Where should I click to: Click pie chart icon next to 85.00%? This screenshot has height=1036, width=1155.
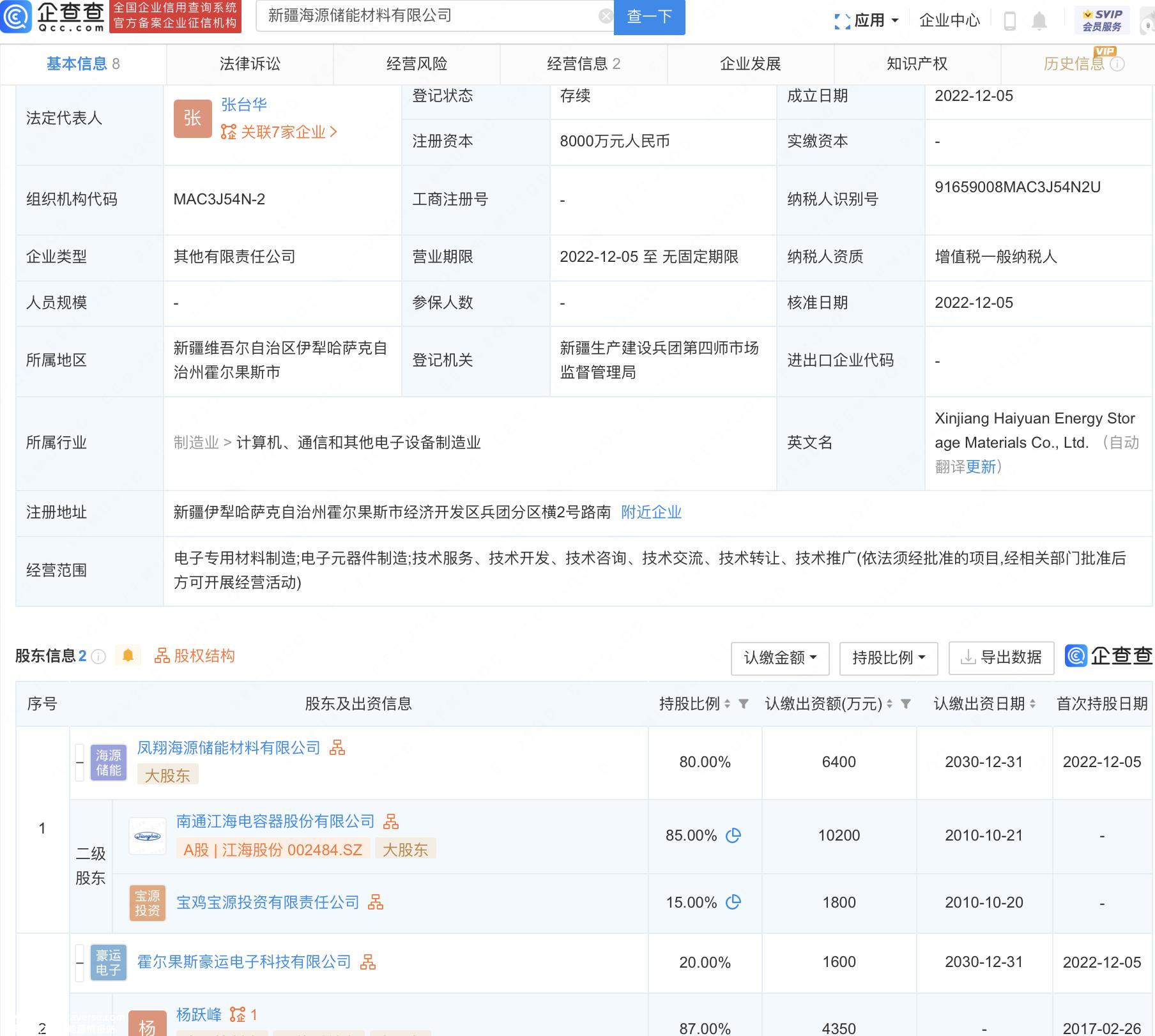[733, 835]
